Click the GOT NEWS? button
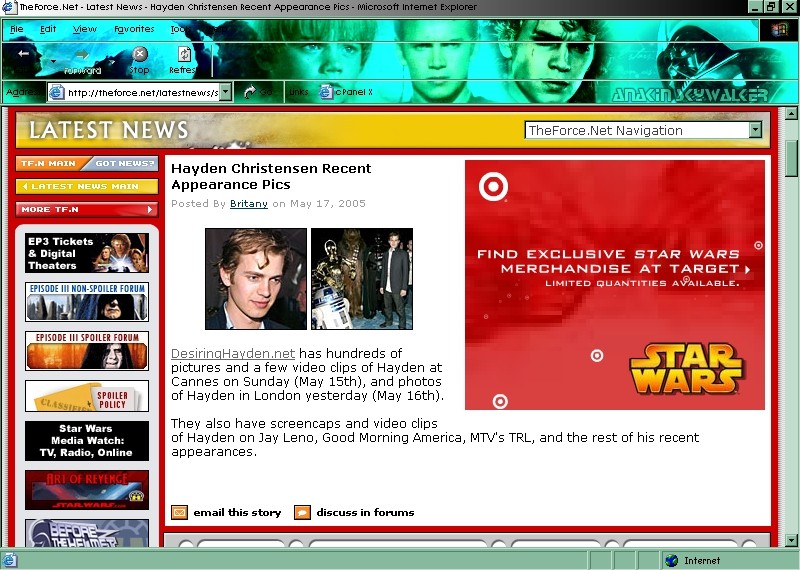This screenshot has height=570, width=800. 122,163
